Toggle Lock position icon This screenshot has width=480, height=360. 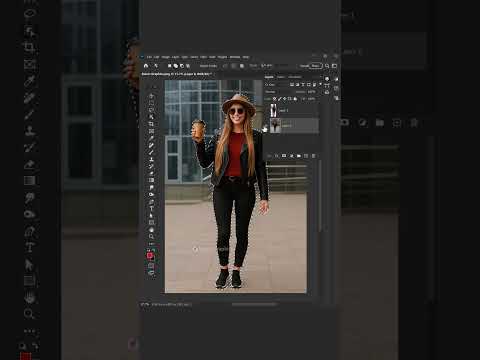click(284, 99)
